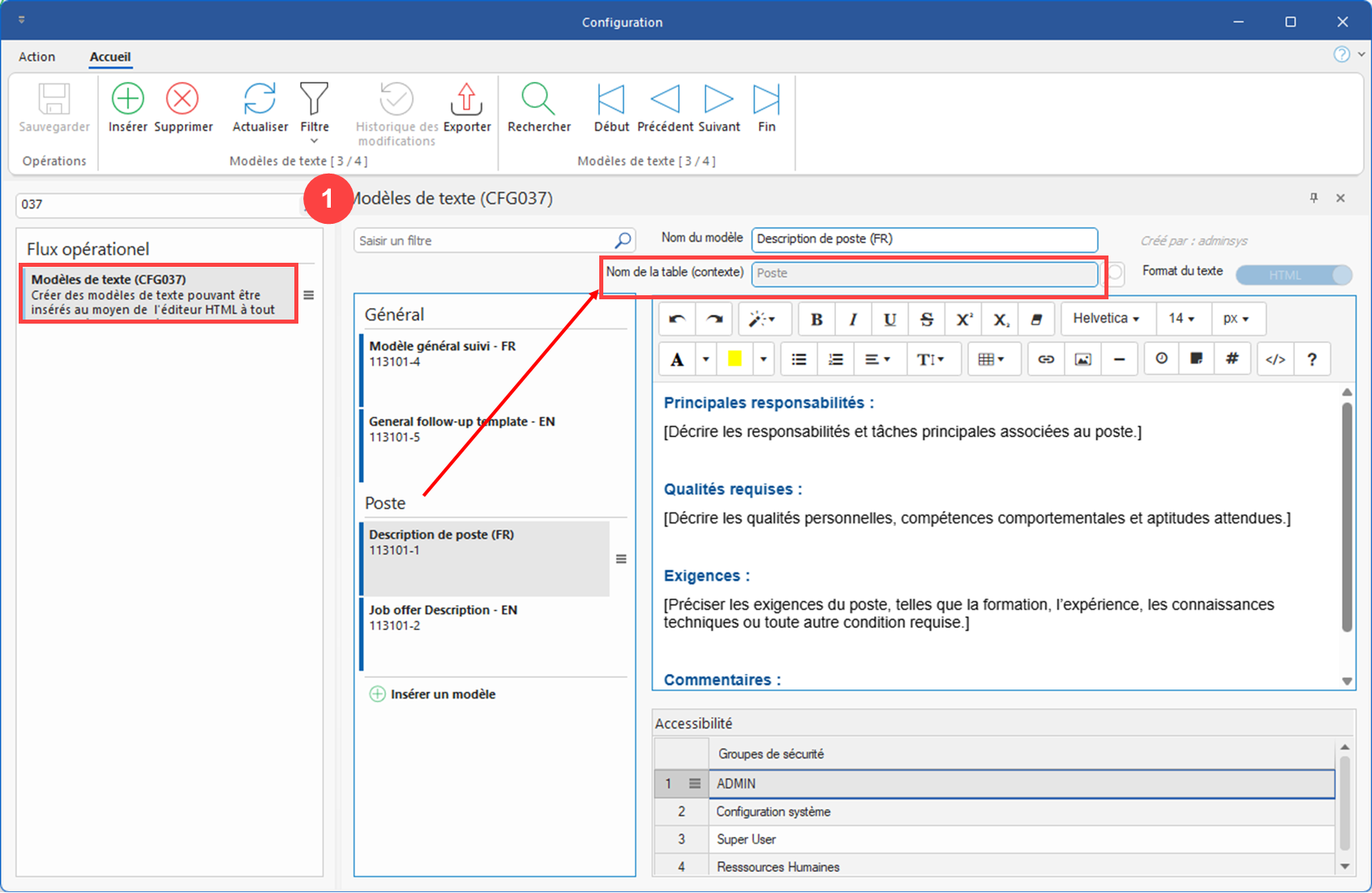Image resolution: width=1372 pixels, height=893 pixels.
Task: Refresh the list with the Actualiser icon
Action: (259, 99)
